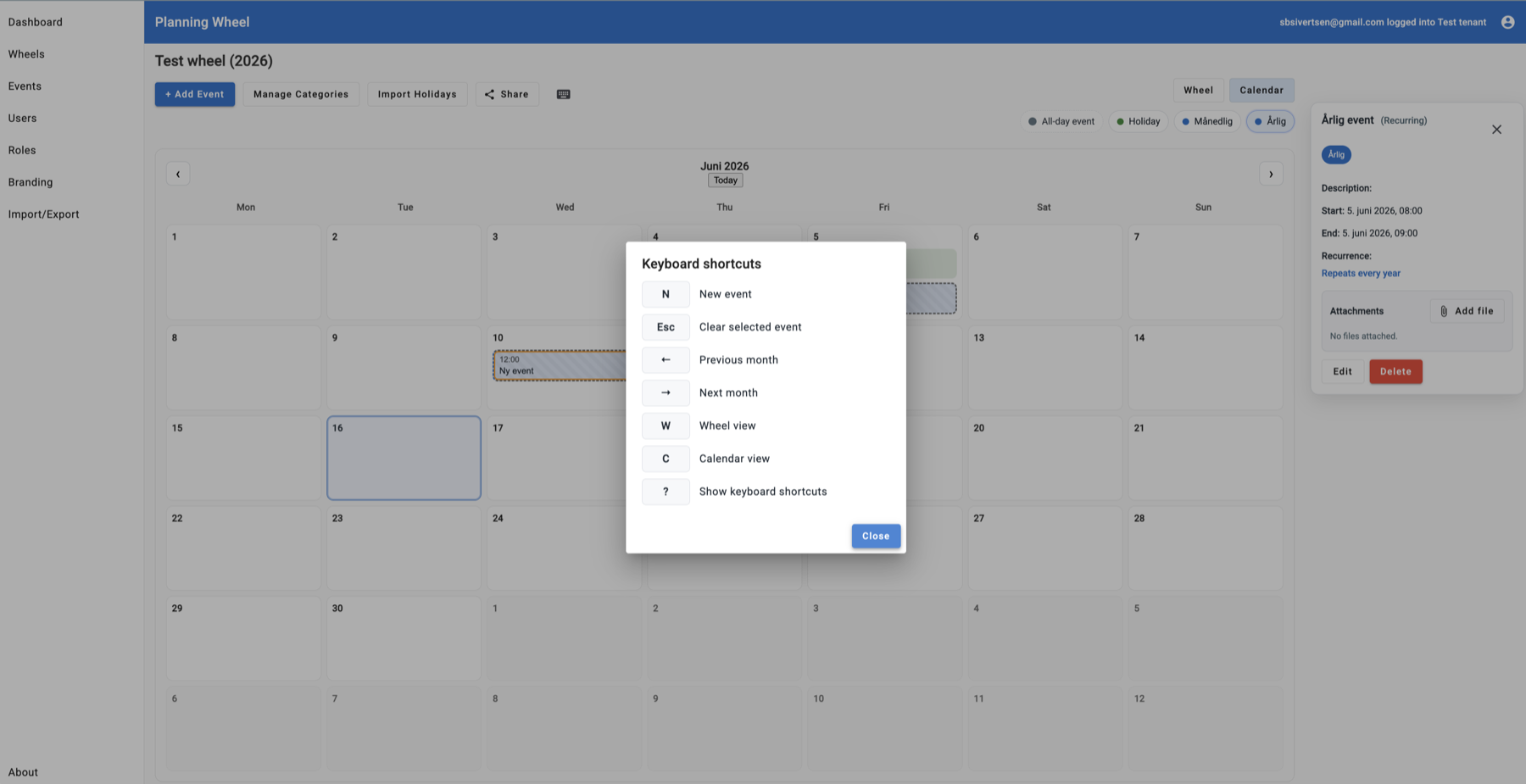Click the Esc shortcut key box
This screenshot has width=1526, height=784.
pyautogui.click(x=666, y=327)
